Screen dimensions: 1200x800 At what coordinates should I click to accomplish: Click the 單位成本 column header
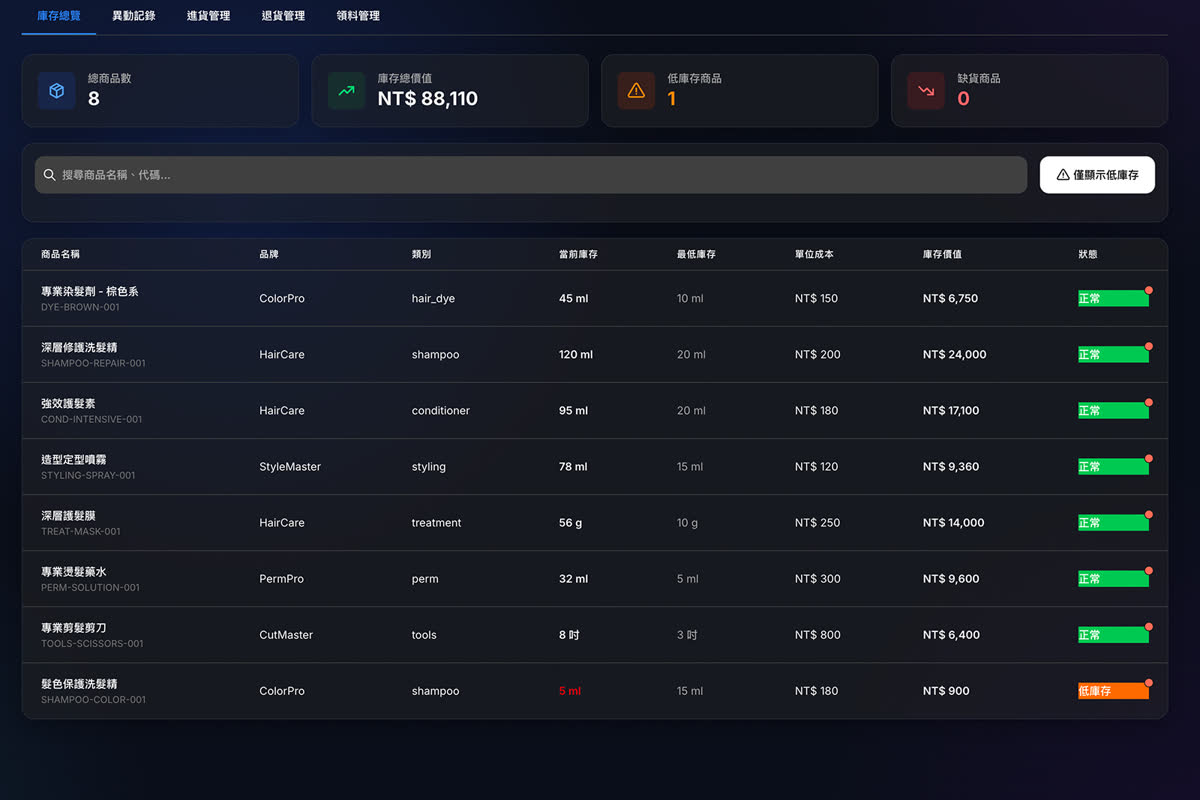coord(814,255)
